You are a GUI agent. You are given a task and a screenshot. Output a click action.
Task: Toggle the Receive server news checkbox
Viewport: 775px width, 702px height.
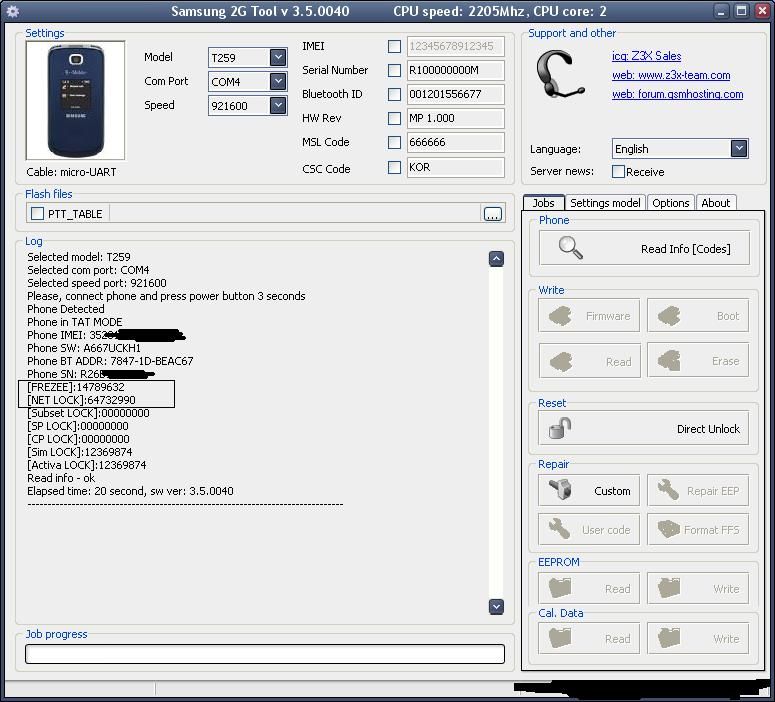[618, 172]
